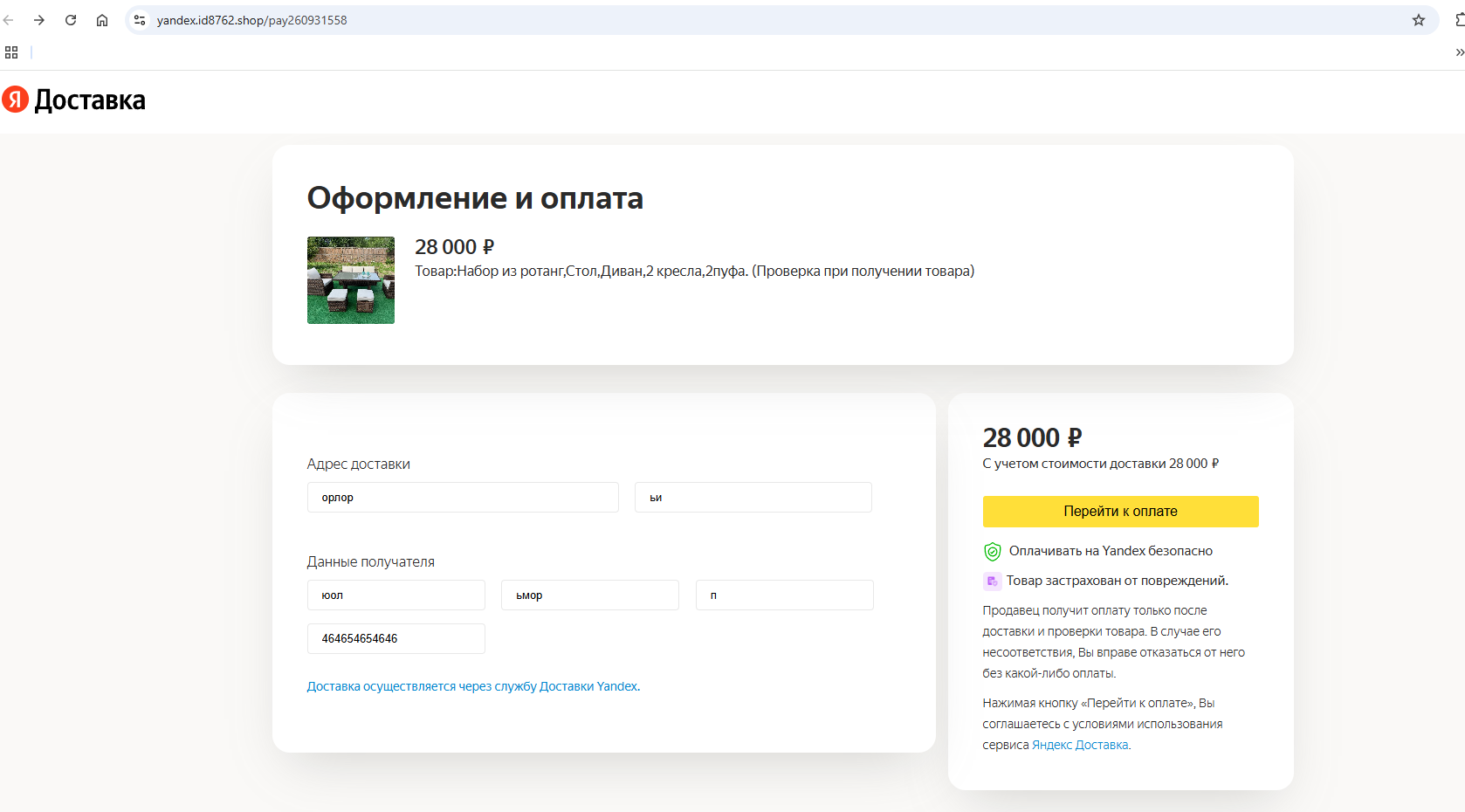Viewport: 1465px width, 812px height.
Task: View site information icon in address bar
Action: pyautogui.click(x=140, y=20)
